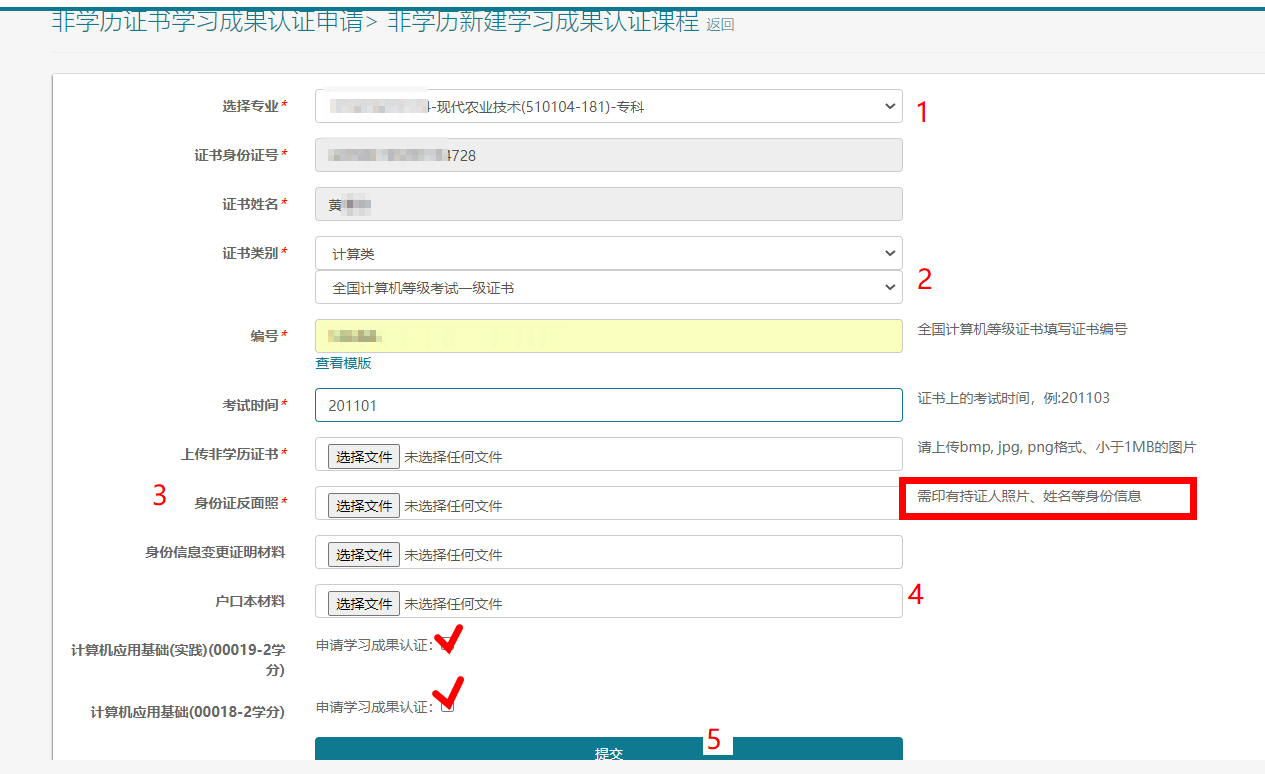Check 申请学习成果认证 for 计算机应用基础(实践)
This screenshot has width=1265, height=774.
click(x=447, y=642)
